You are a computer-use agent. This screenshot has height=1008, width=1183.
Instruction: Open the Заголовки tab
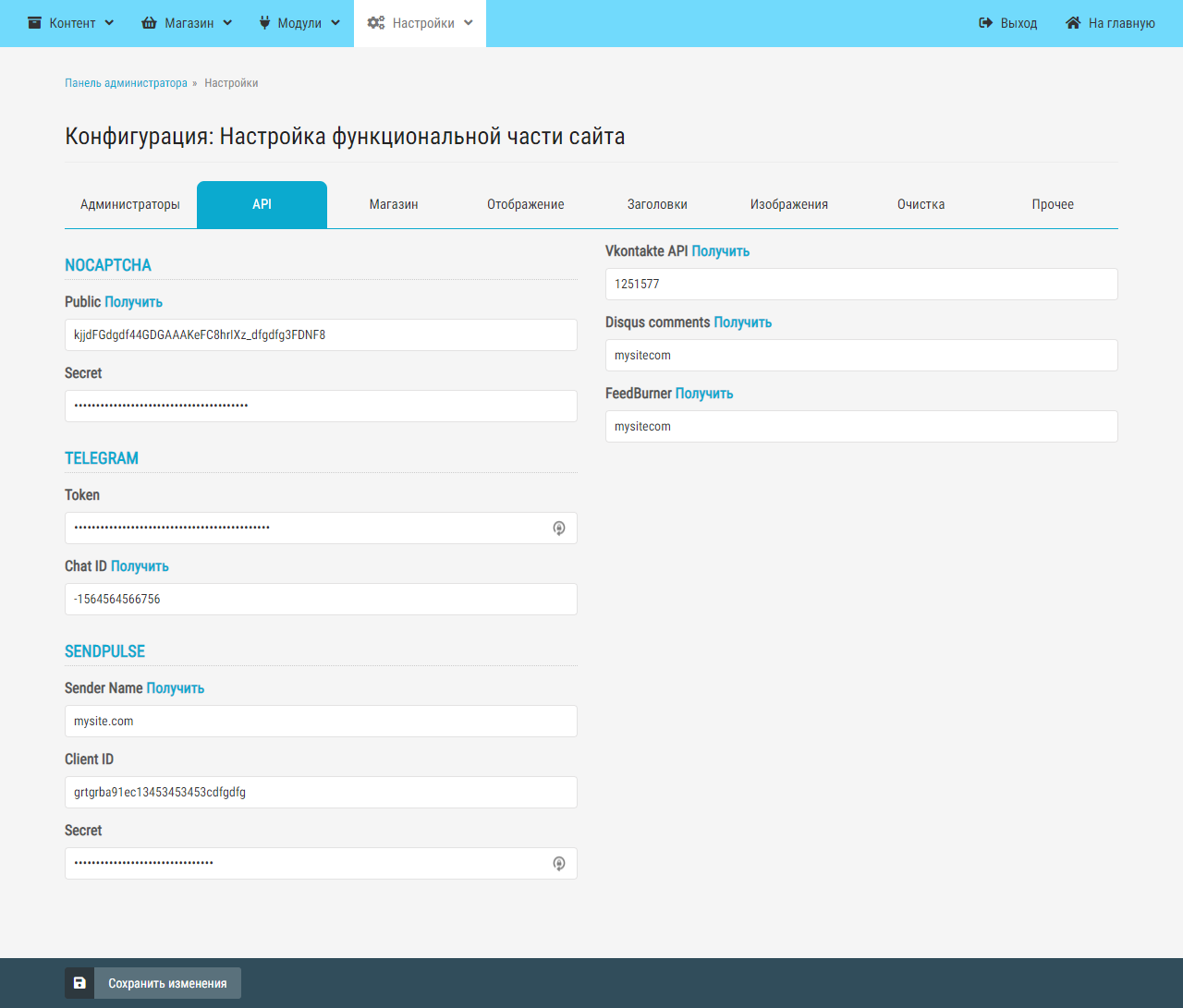click(x=657, y=204)
